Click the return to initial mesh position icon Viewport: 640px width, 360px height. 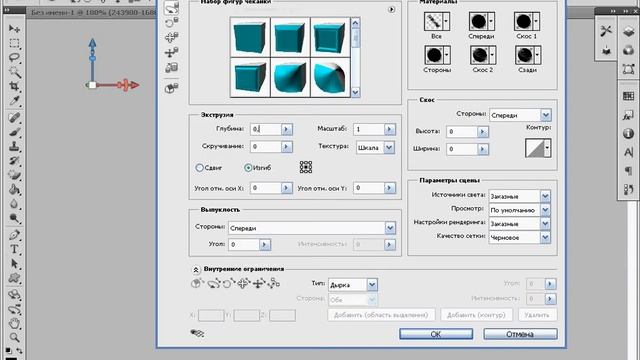[x=171, y=87]
